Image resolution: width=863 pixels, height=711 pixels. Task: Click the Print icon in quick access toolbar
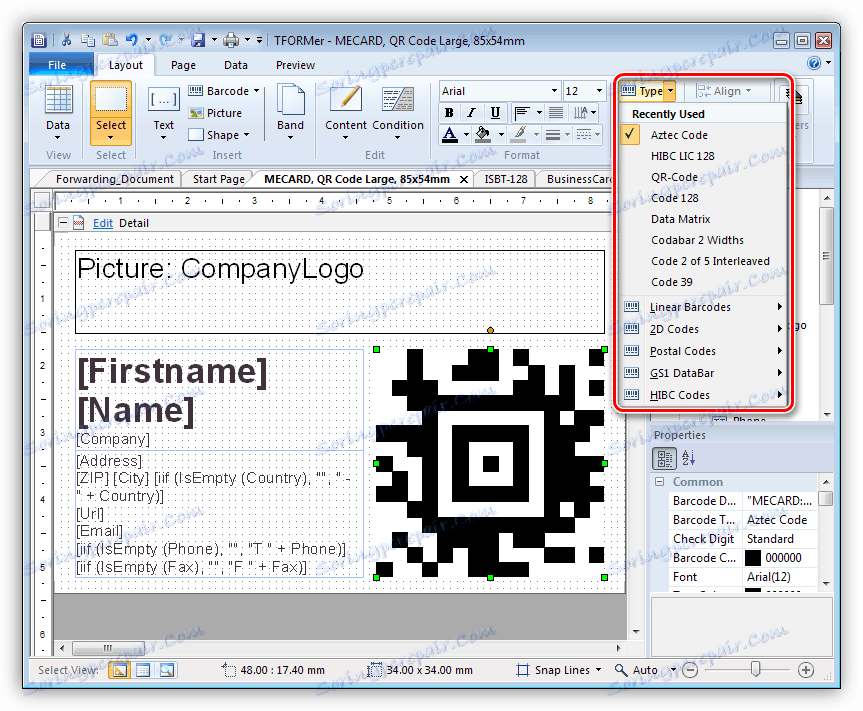[231, 40]
